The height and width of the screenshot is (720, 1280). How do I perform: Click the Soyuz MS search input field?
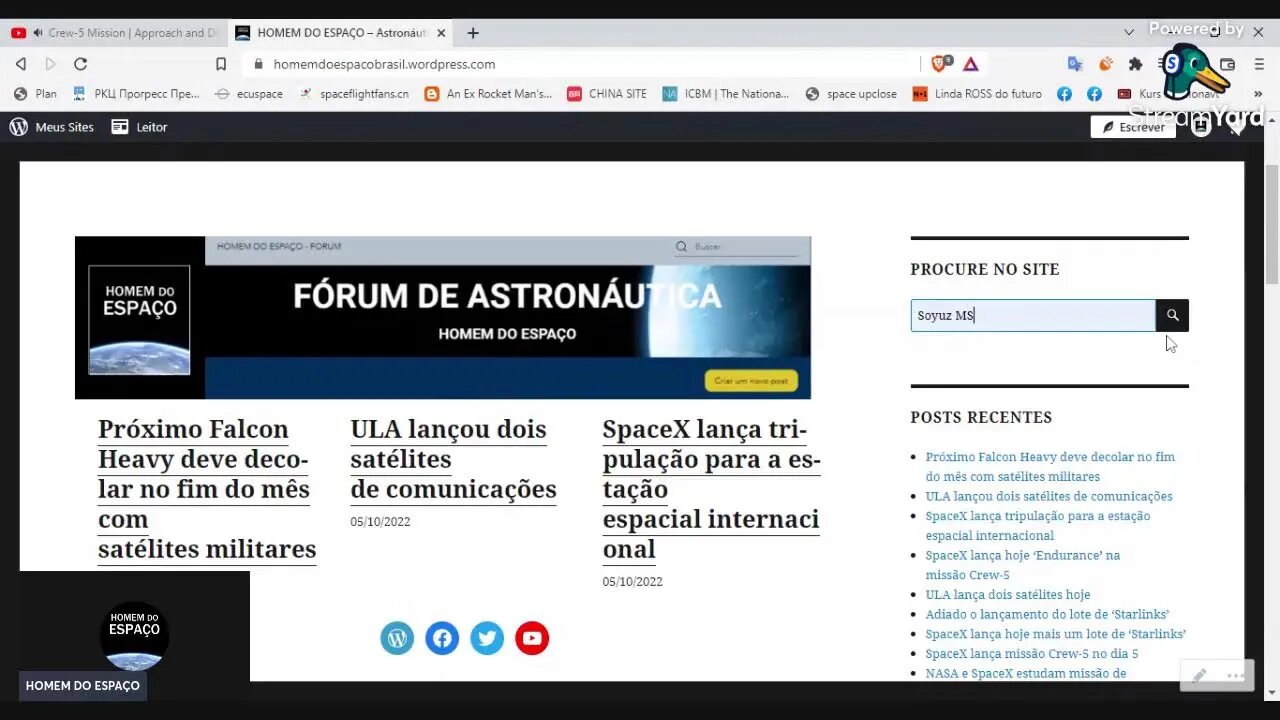click(1033, 315)
